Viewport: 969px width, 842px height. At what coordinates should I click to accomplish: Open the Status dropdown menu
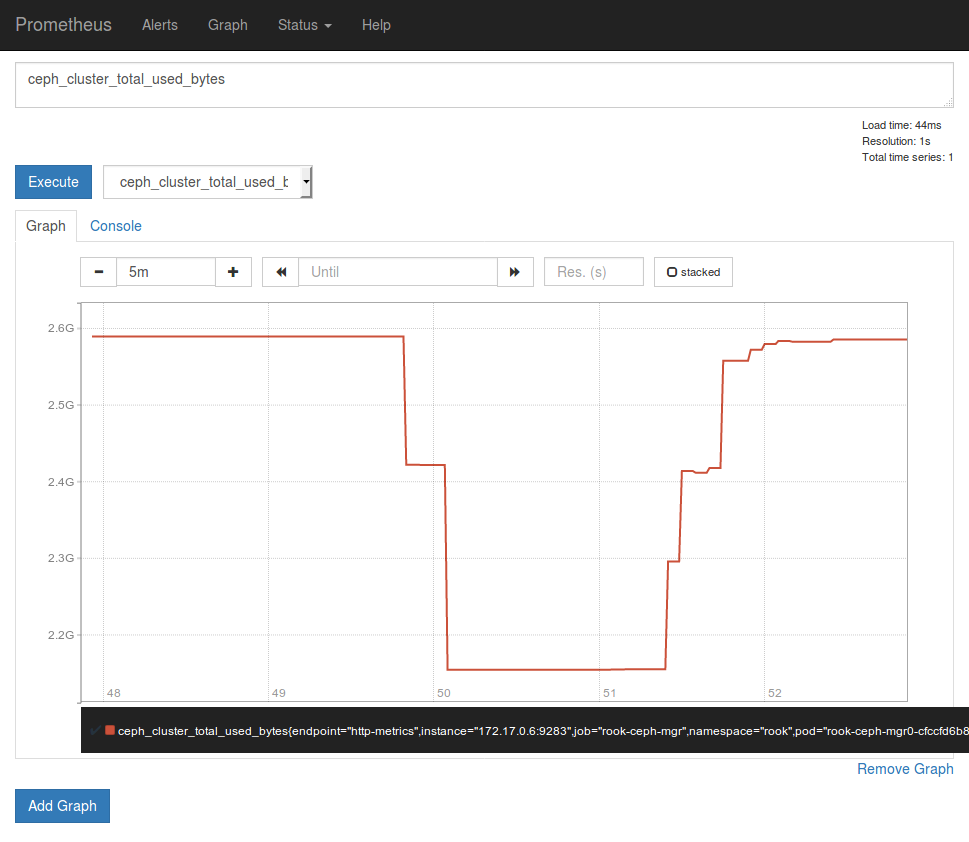pyautogui.click(x=303, y=25)
